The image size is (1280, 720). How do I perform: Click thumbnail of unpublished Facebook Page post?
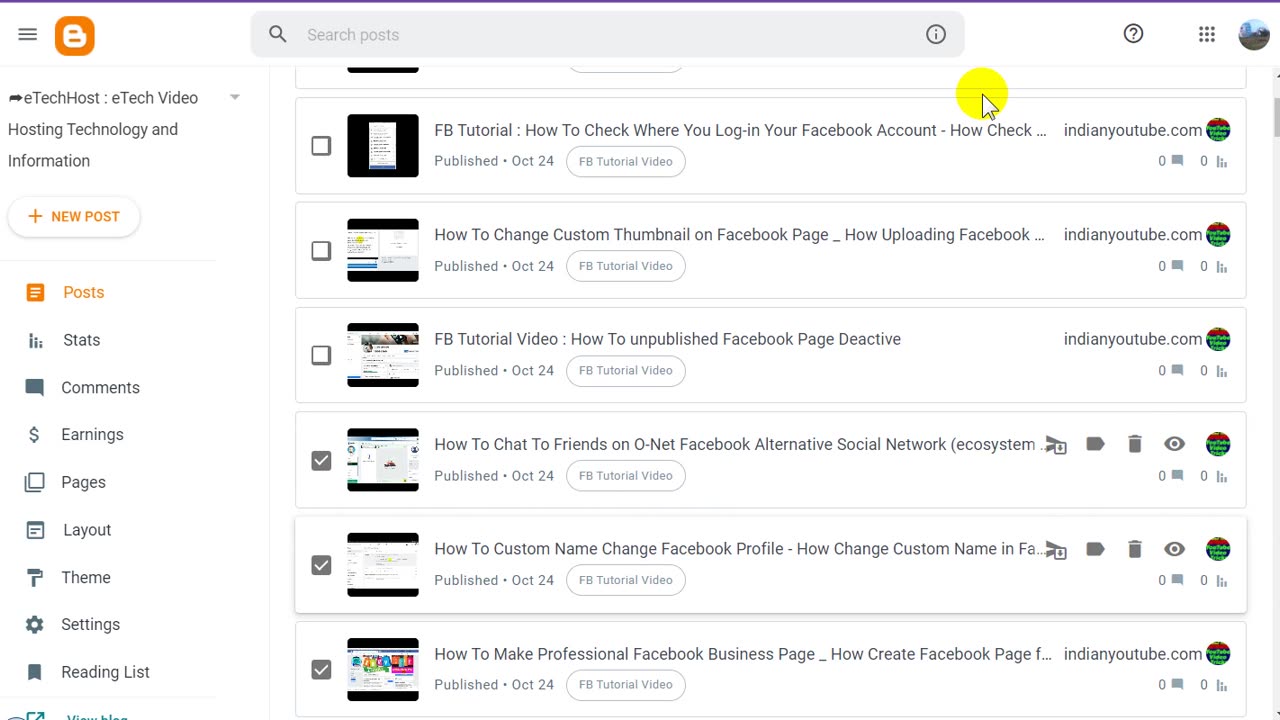(383, 355)
